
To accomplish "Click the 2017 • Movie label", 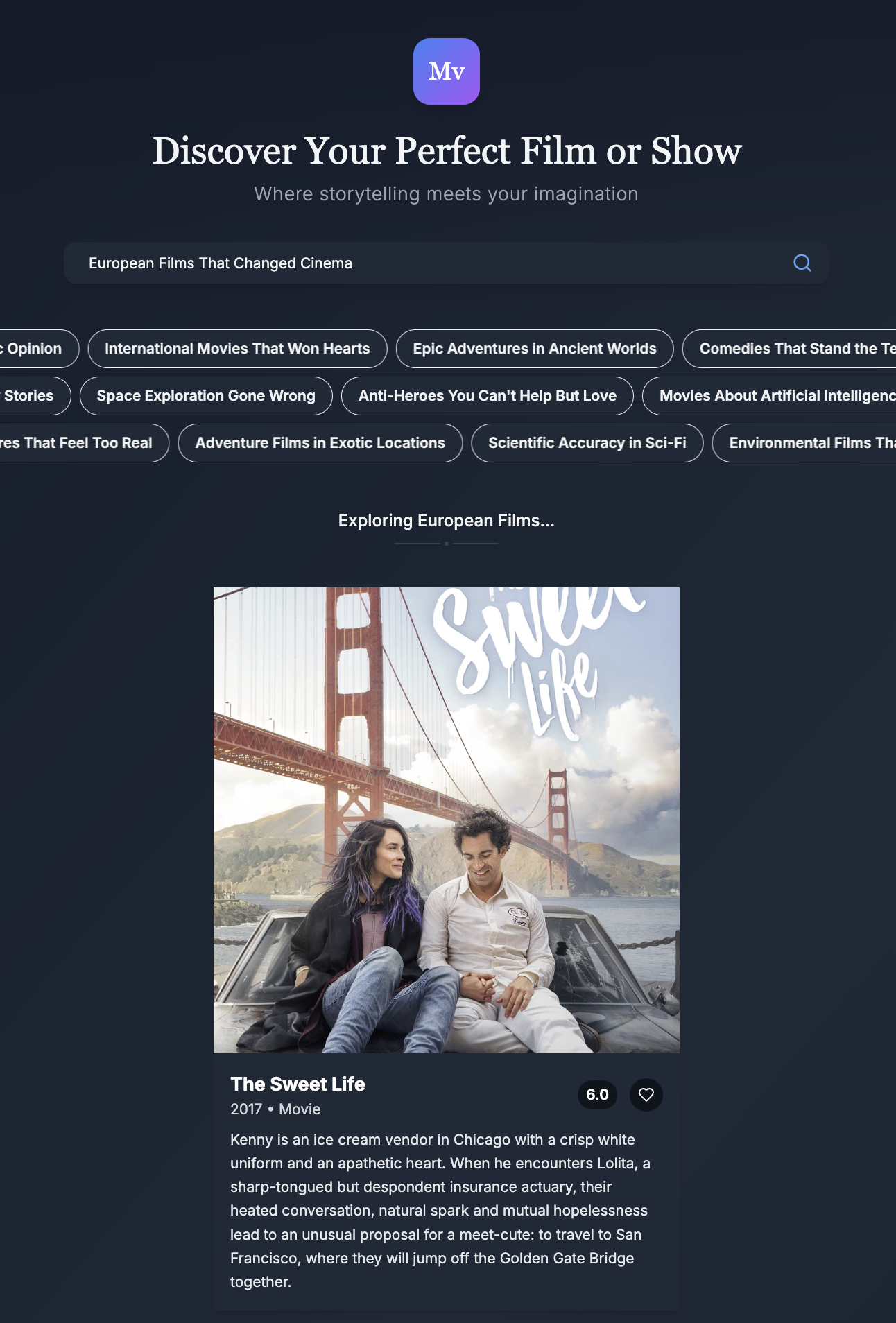I will click(275, 1109).
